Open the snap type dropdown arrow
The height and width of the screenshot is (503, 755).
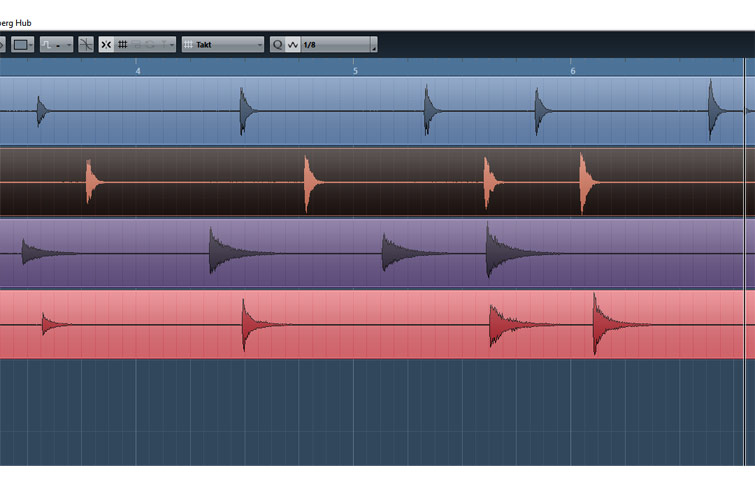[172, 45]
